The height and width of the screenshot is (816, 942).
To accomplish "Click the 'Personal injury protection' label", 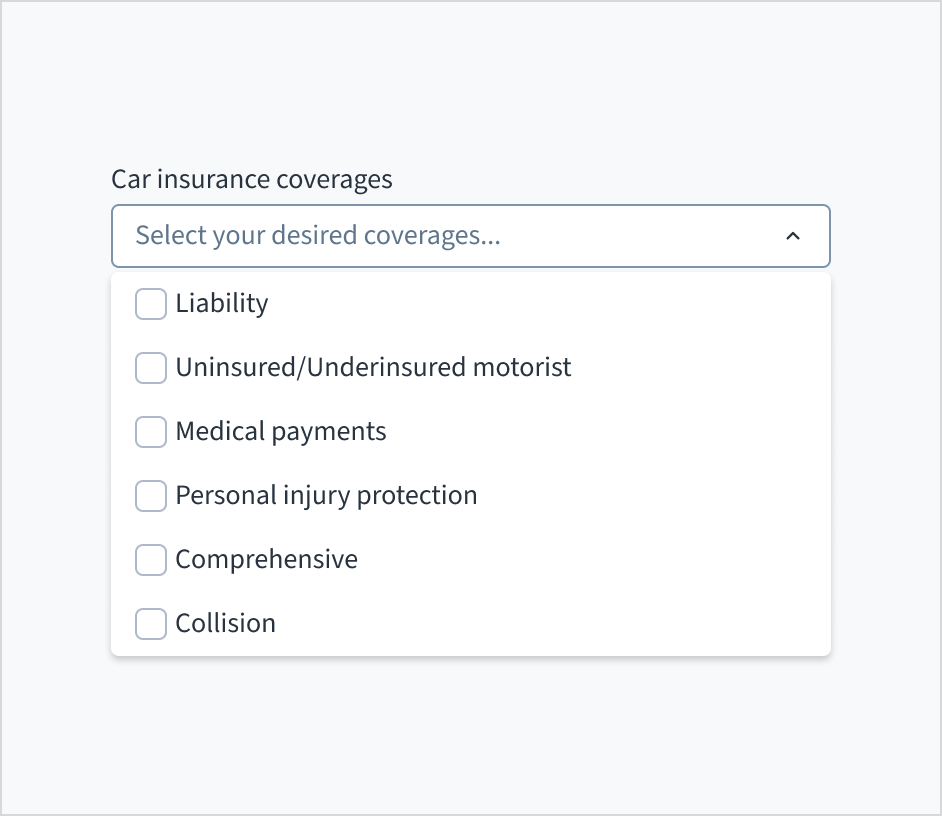I will pyautogui.click(x=326, y=496).
